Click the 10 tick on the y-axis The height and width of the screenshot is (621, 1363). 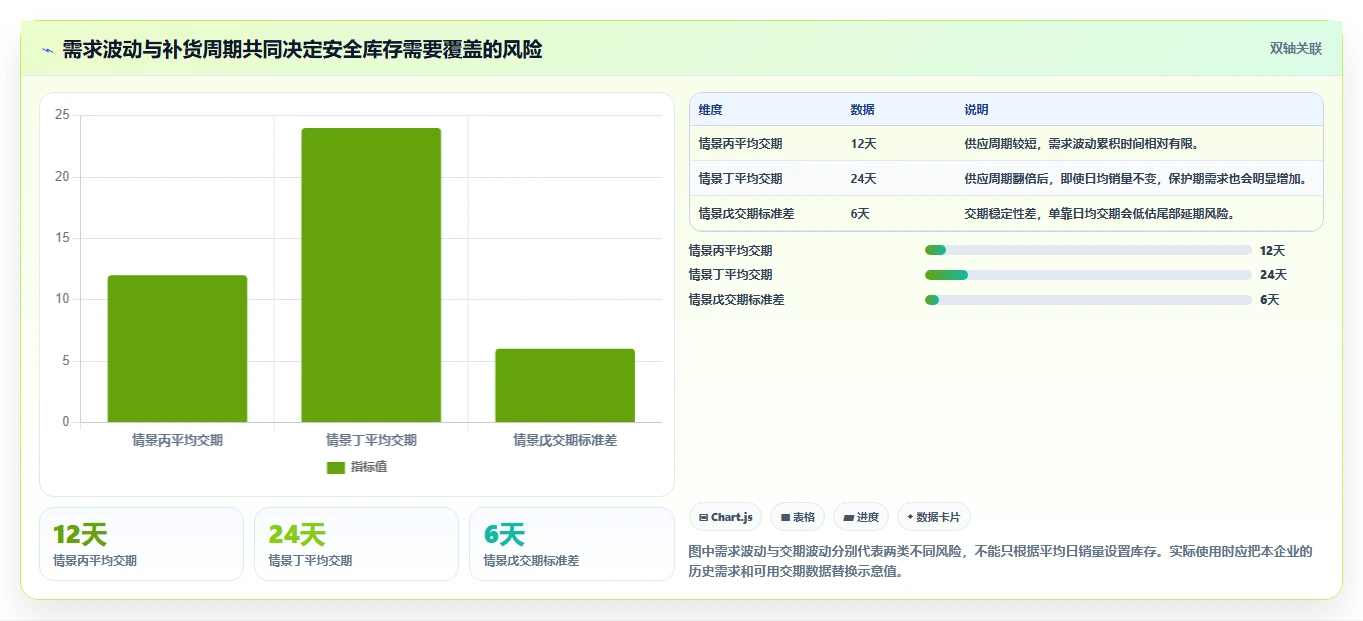(x=62, y=299)
